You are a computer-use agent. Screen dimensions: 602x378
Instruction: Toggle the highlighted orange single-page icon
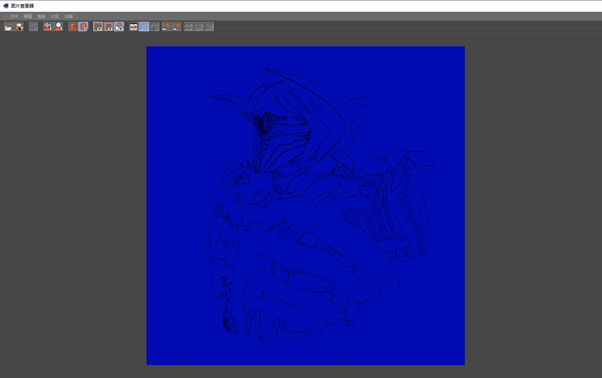(83, 26)
